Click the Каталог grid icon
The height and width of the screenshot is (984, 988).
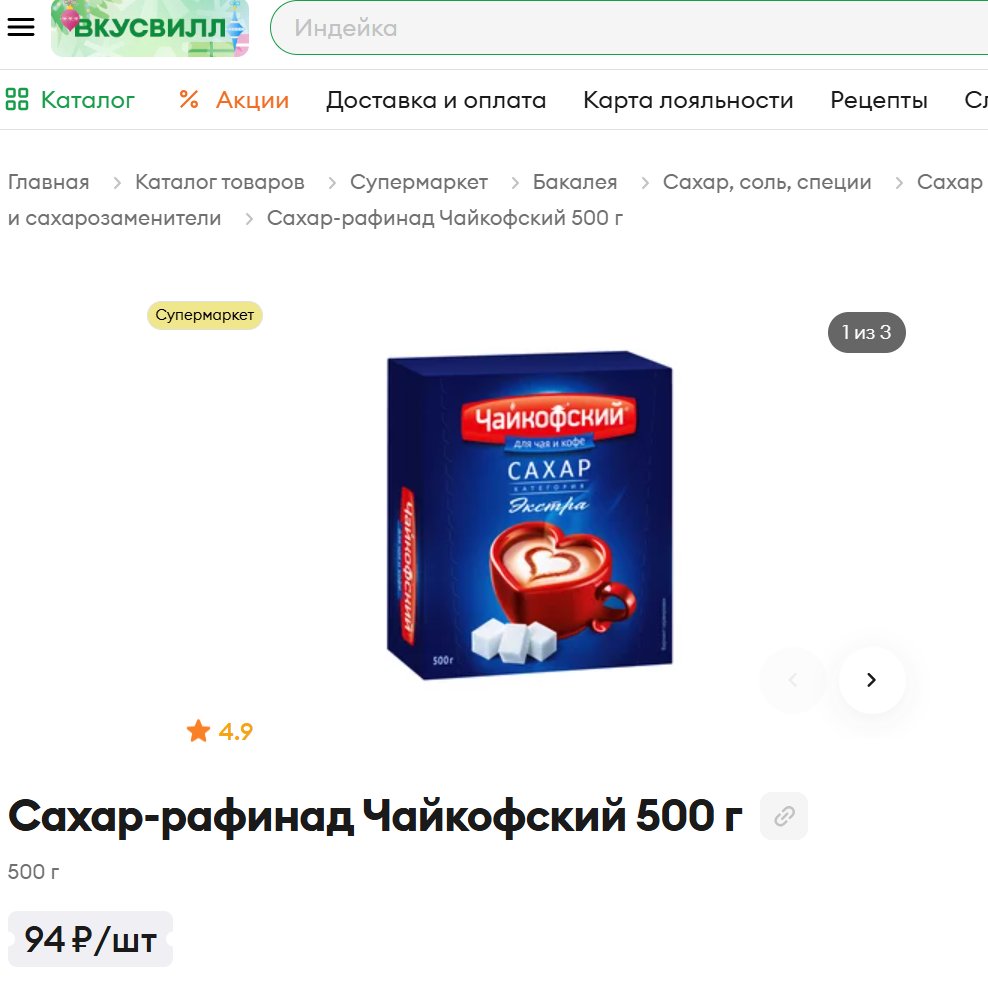[17, 100]
